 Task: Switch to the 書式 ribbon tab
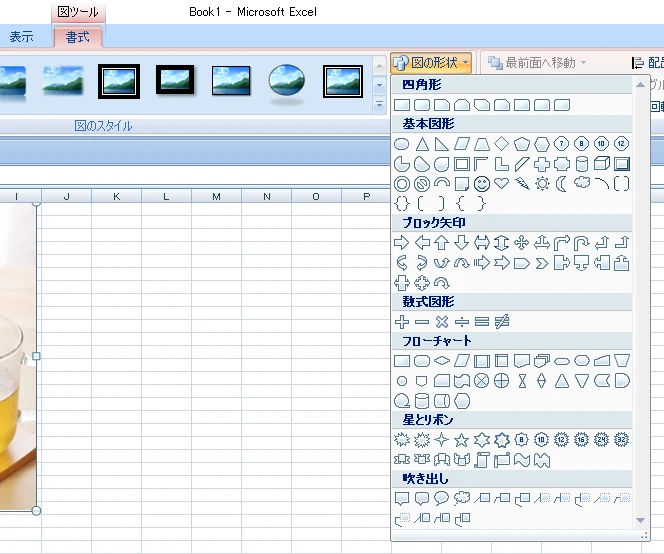(77, 37)
